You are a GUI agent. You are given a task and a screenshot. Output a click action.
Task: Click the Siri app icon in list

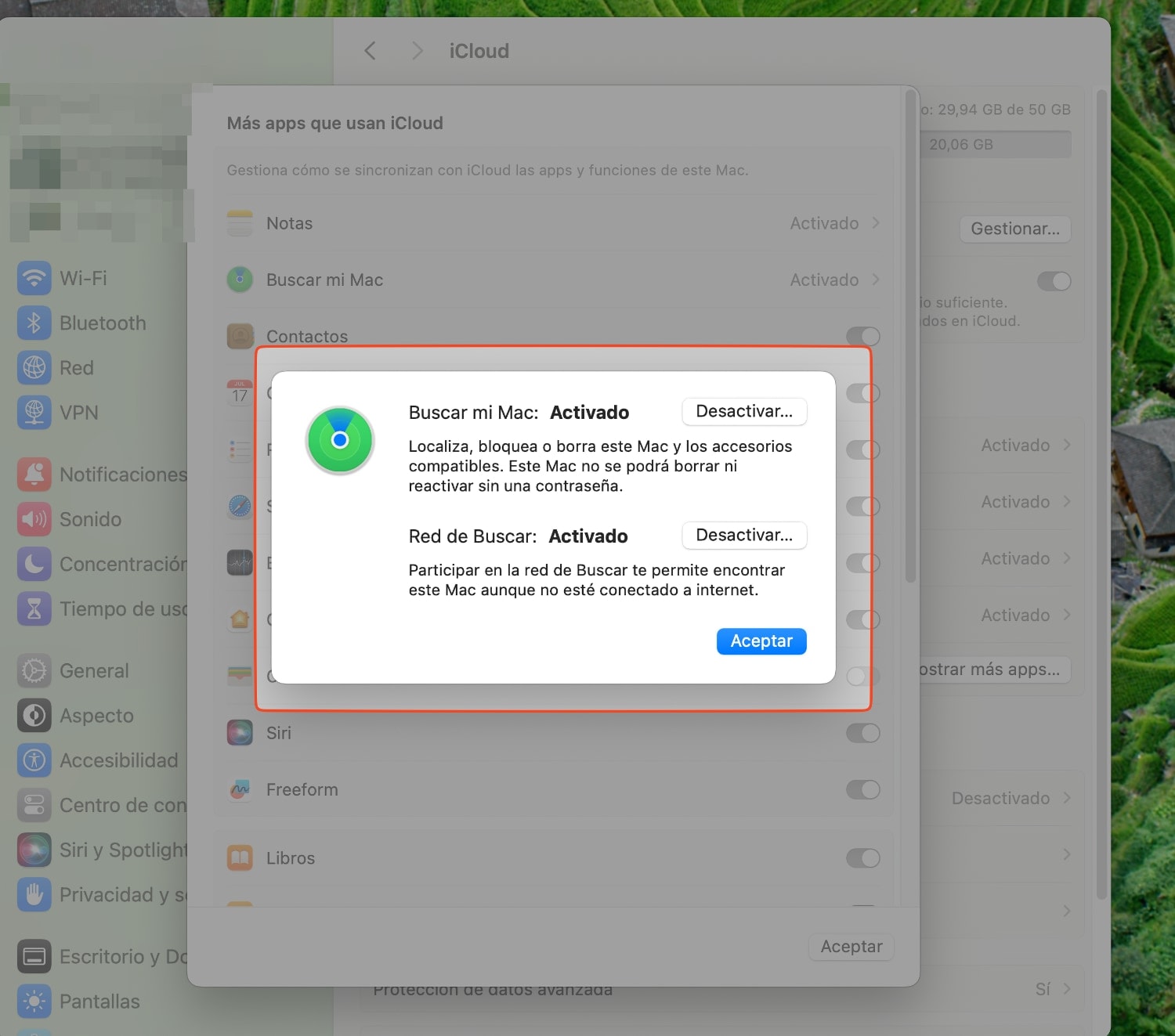240,733
